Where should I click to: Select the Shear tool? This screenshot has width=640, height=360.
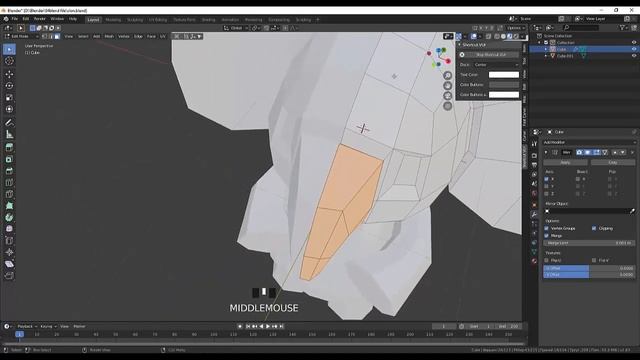pos(9,264)
